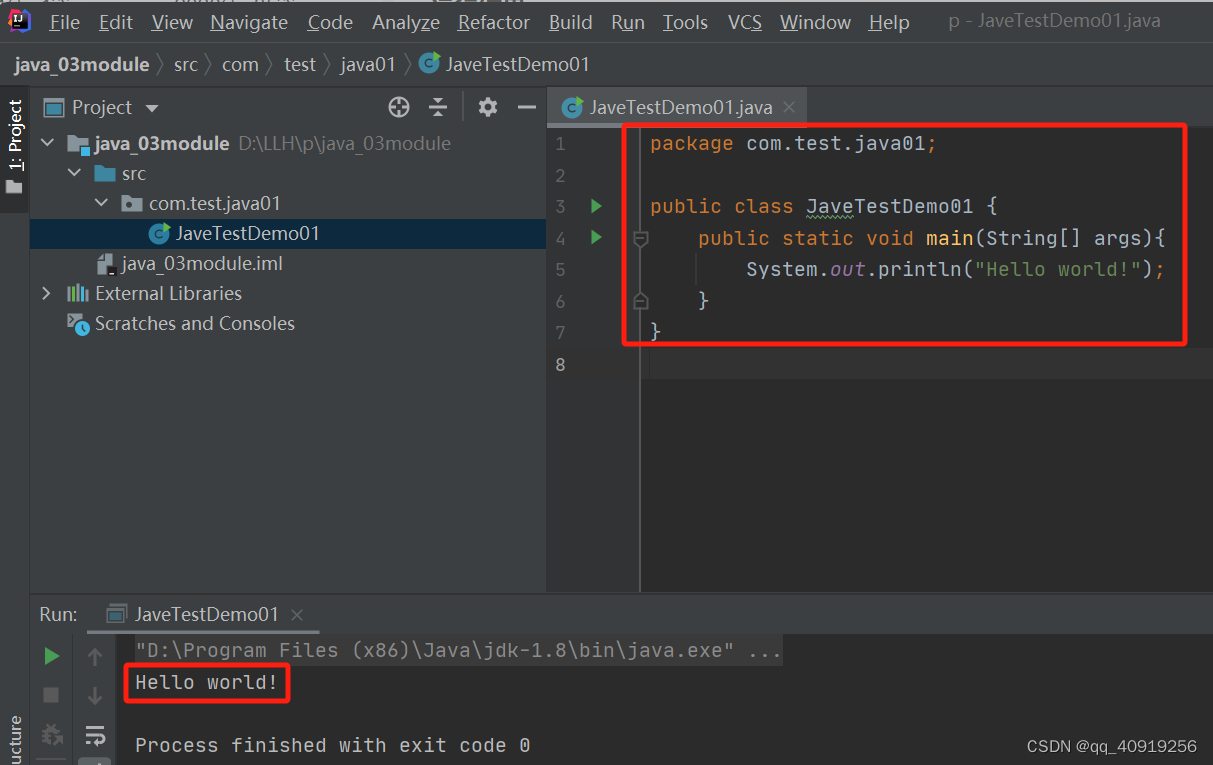Screen dimensions: 1213x765
Task: Click the class icon beside JaveTestDemo01 breadcrumb
Action: [x=429, y=63]
